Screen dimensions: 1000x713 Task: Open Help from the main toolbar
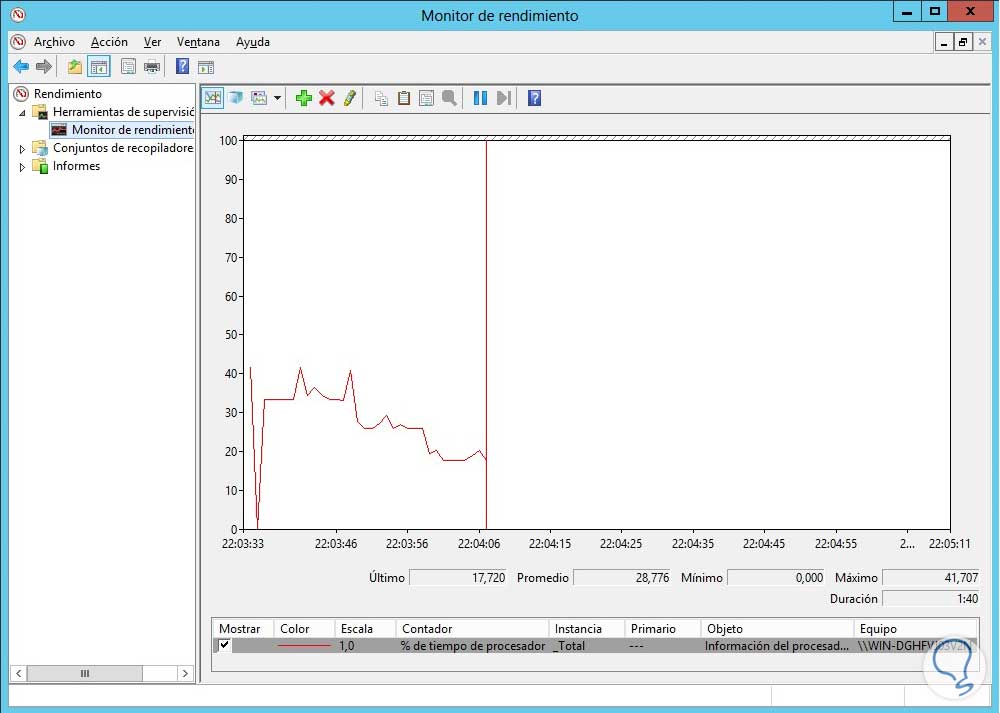pyautogui.click(x=182, y=66)
